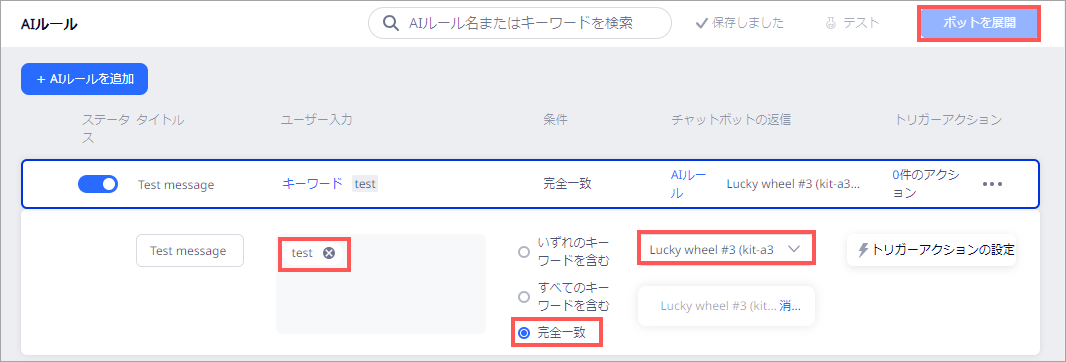Click the AIルール page heading

[49, 24]
